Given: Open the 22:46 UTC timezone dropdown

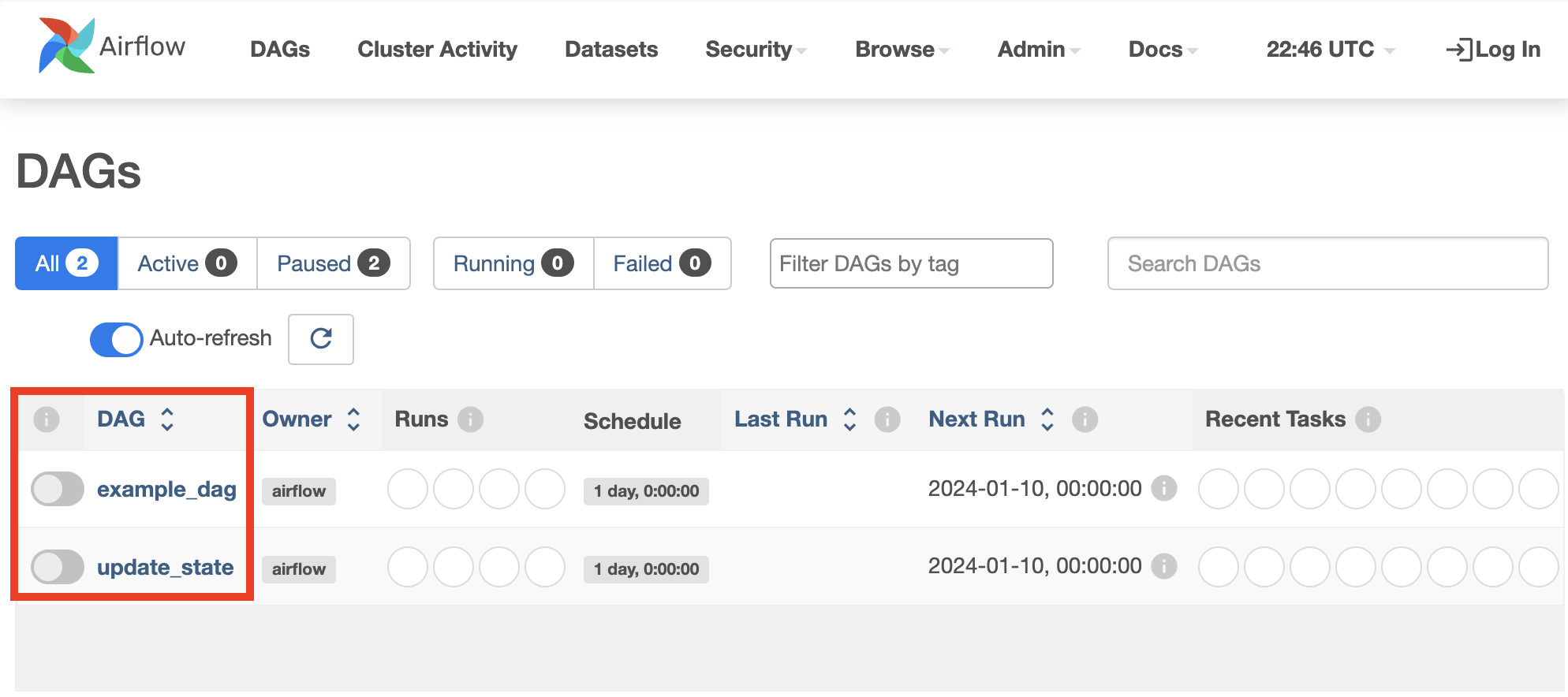Looking at the screenshot, I should 1331,50.
